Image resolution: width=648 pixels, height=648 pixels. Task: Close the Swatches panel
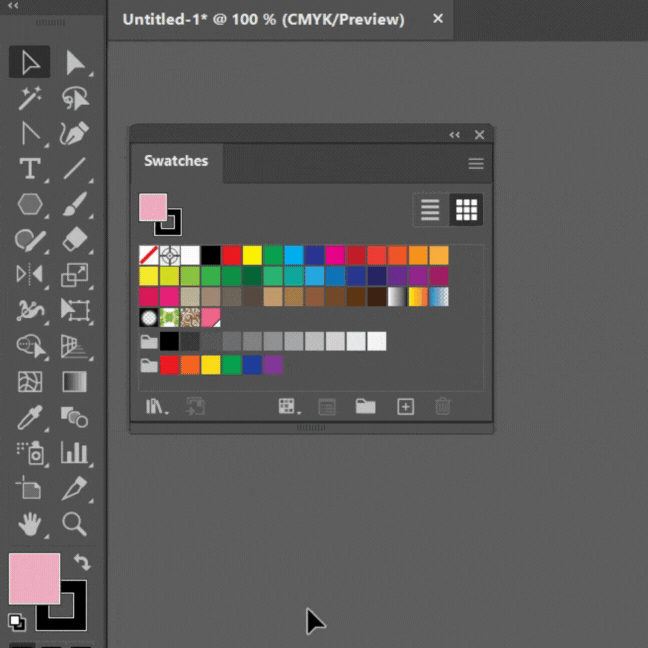click(x=479, y=135)
